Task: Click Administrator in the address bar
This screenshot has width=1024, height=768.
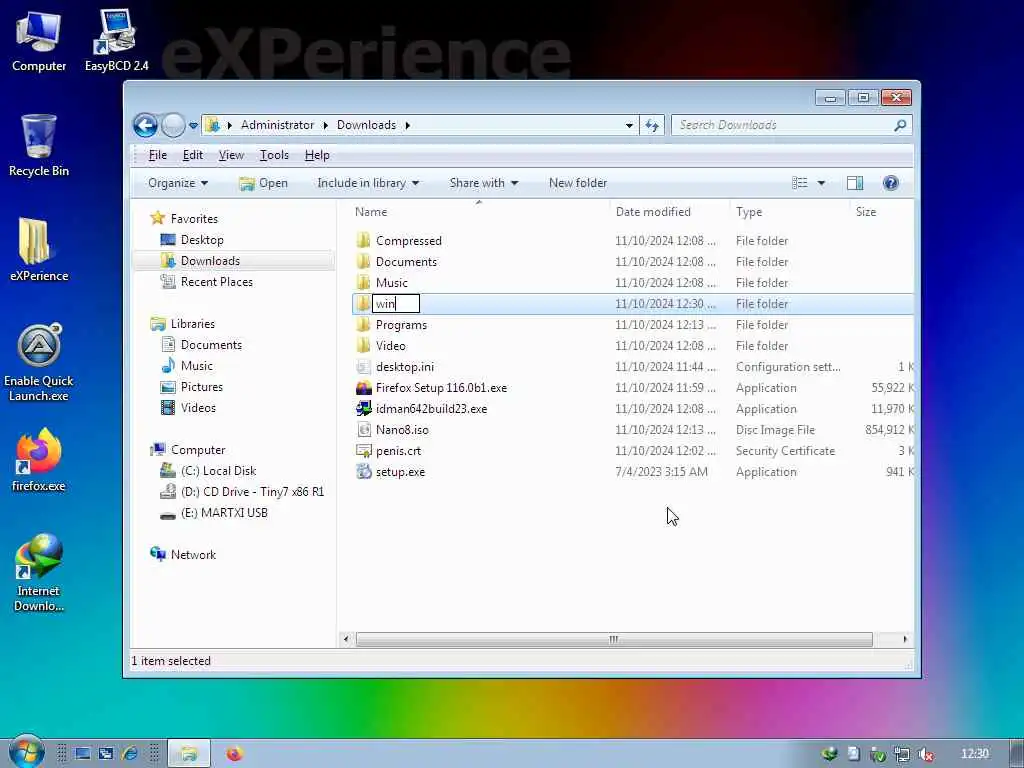Action: (278, 125)
